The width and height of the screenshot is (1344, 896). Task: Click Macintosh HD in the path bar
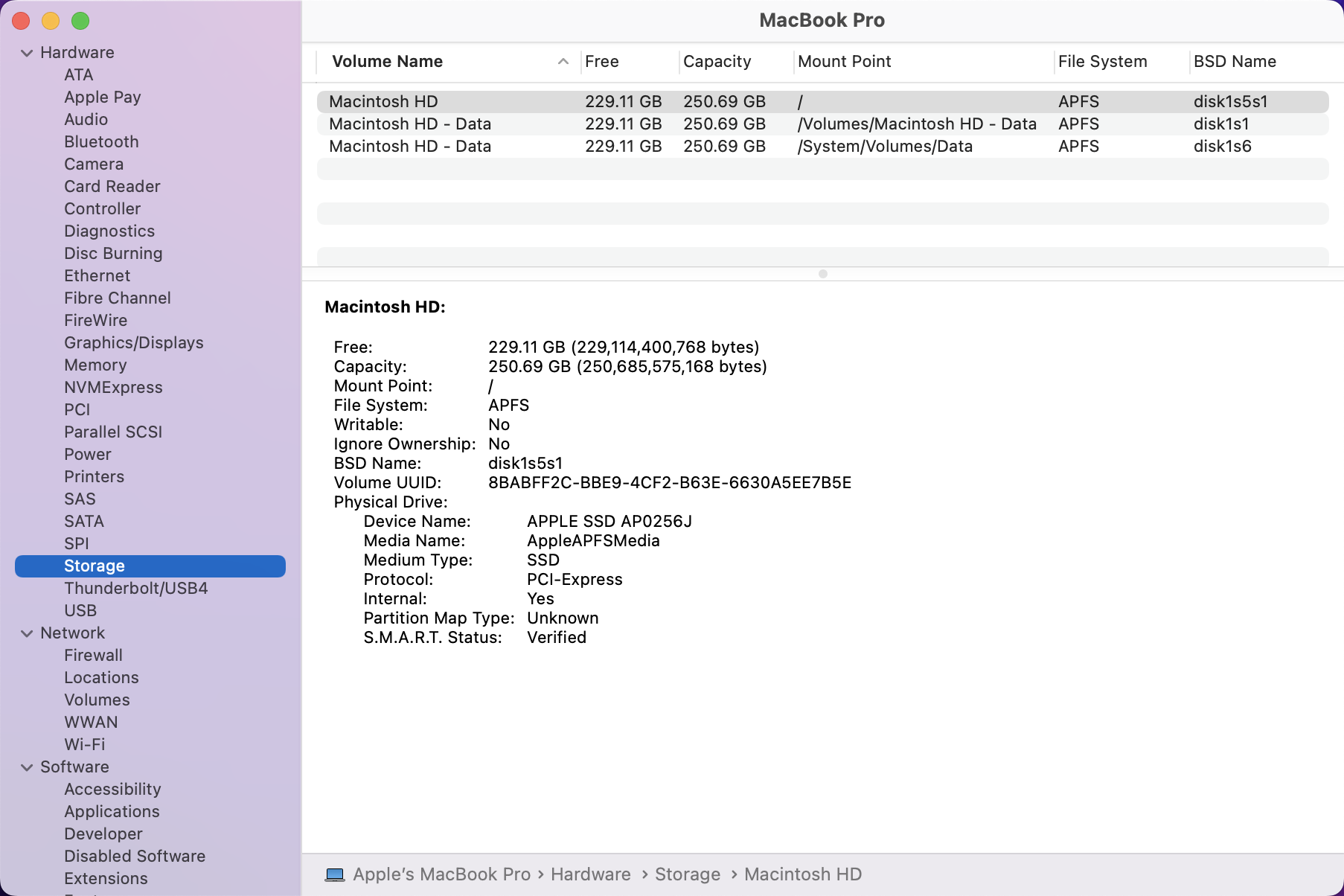803,874
